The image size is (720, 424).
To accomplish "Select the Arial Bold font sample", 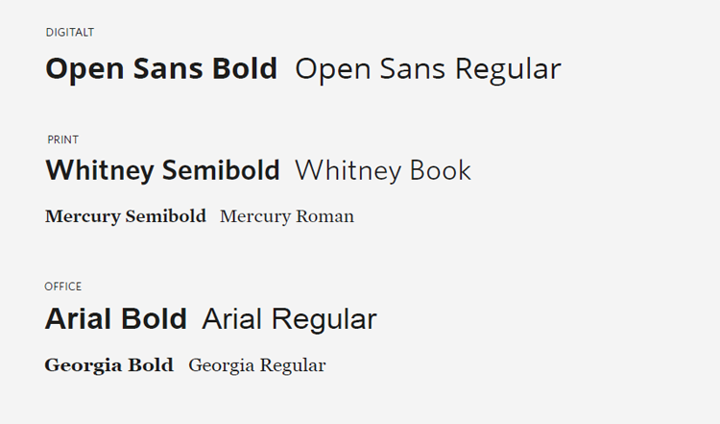I will coord(116,319).
